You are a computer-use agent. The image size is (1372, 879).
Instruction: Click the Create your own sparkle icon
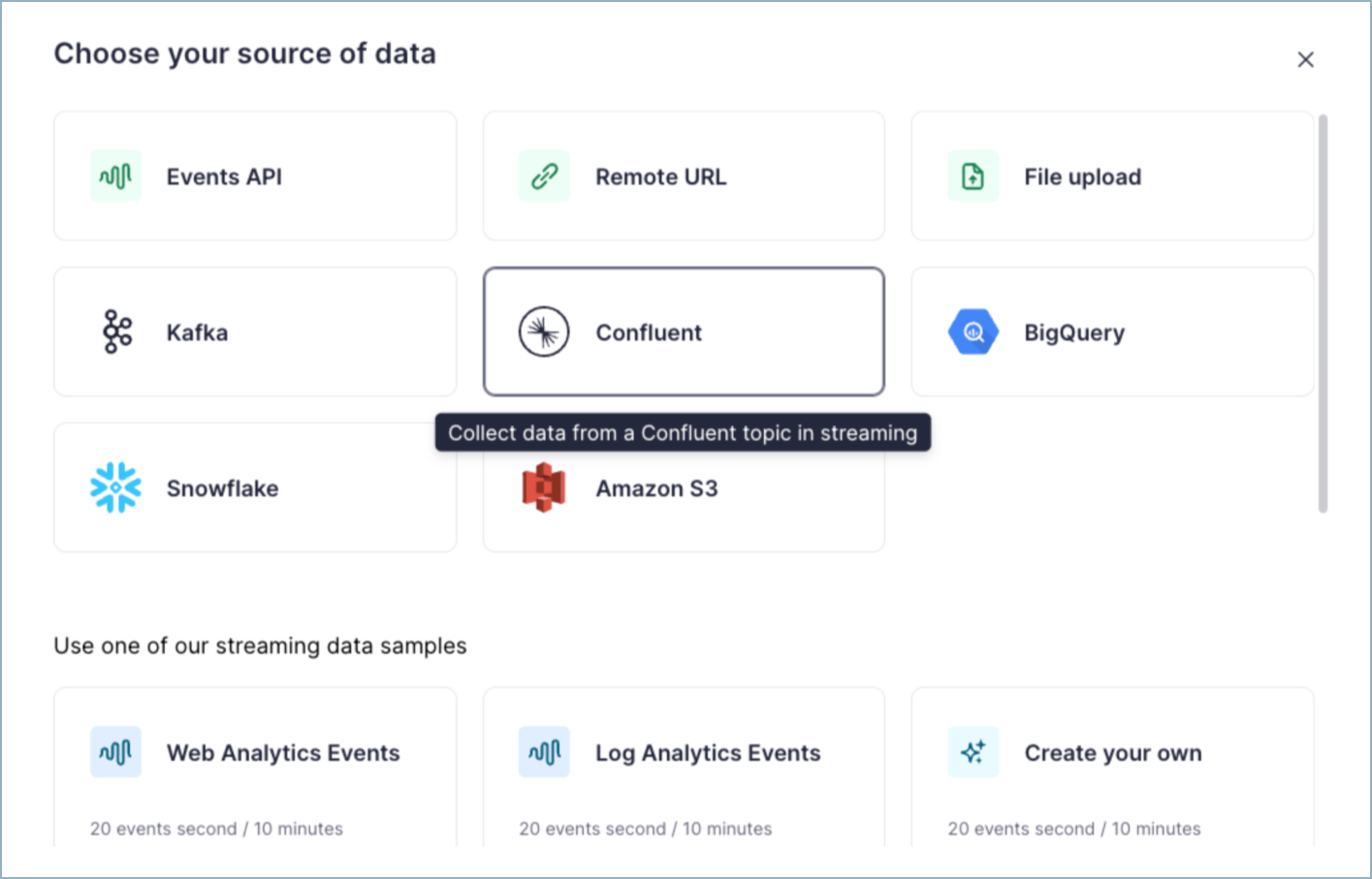click(973, 752)
